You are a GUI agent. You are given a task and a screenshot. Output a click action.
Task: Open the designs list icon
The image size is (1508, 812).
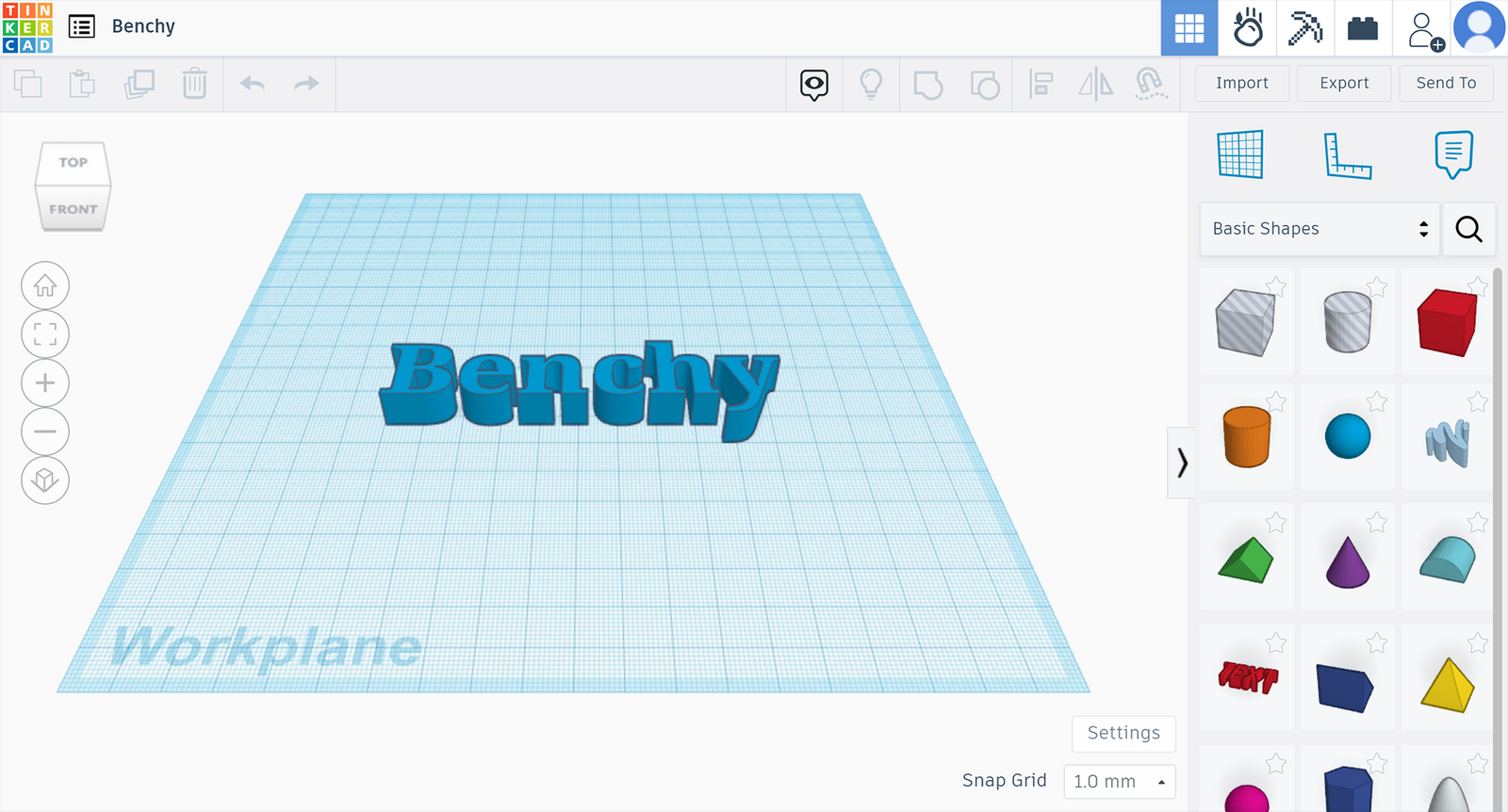pyautogui.click(x=82, y=26)
